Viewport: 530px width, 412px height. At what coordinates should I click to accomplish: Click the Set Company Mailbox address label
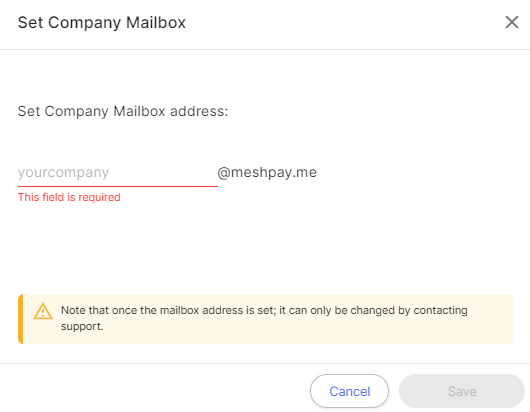tap(123, 111)
